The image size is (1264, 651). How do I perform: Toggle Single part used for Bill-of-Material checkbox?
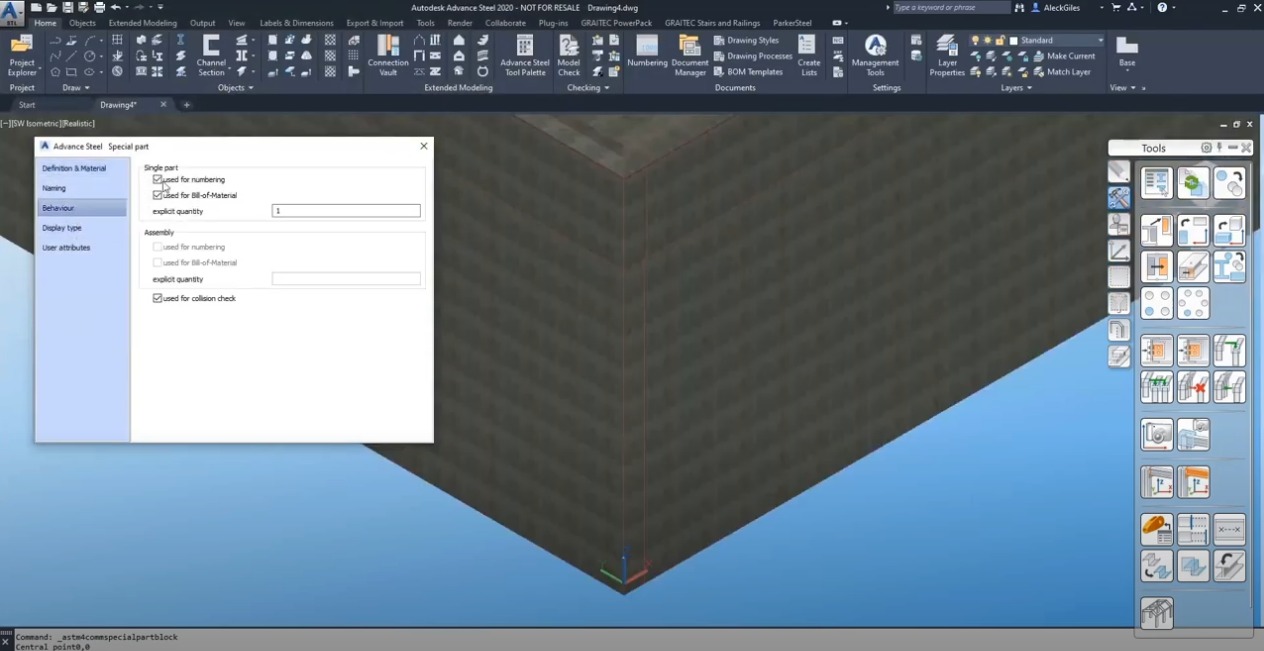point(157,195)
